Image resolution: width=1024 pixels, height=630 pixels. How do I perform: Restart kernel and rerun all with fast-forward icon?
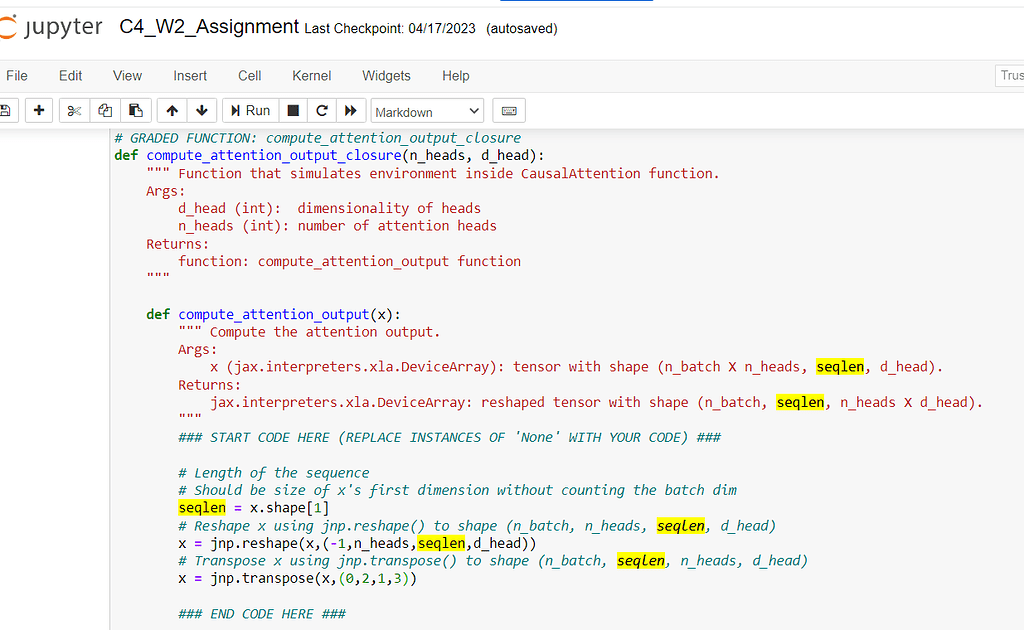[x=350, y=111]
